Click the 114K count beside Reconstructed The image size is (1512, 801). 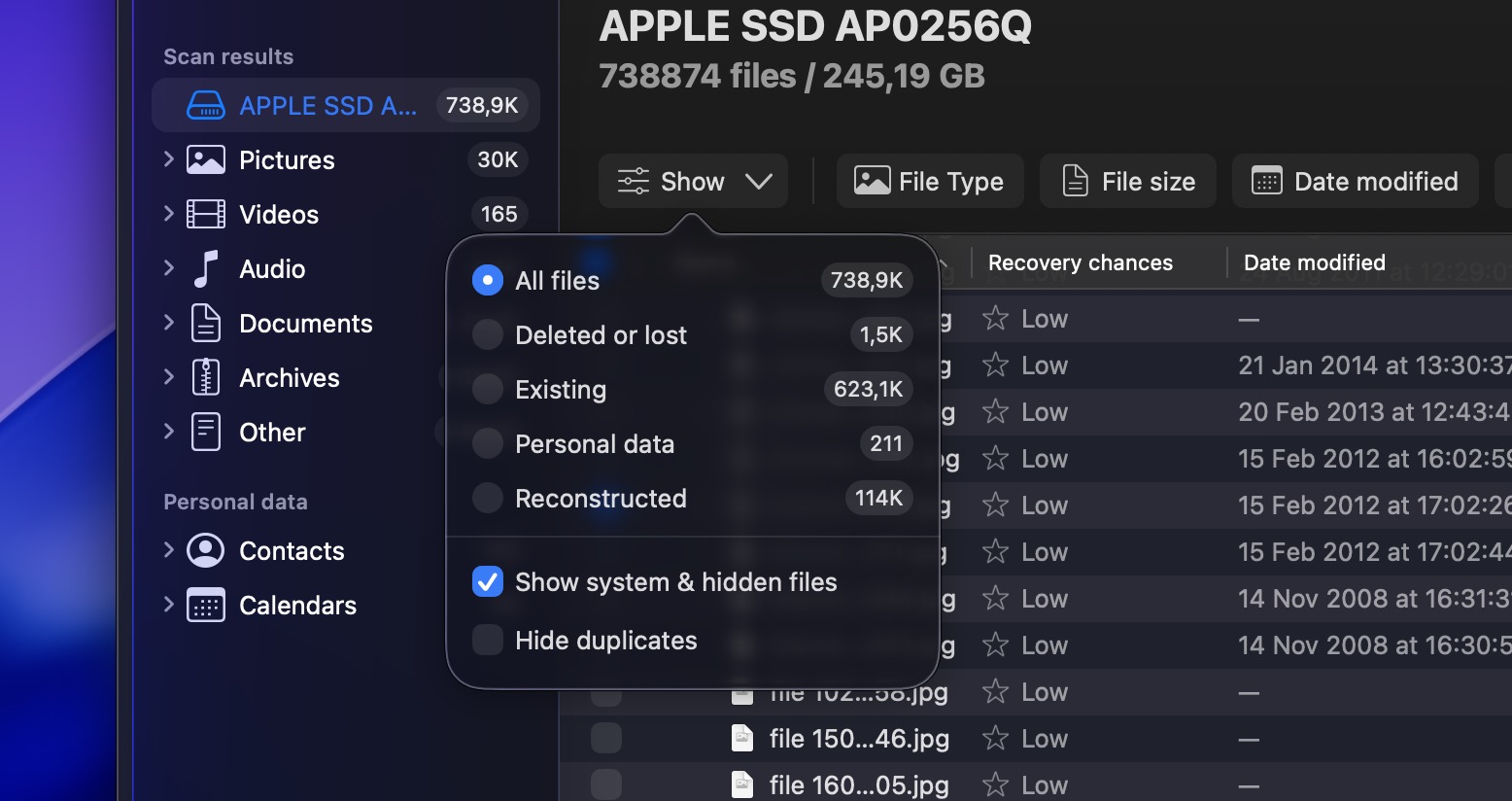pos(878,498)
